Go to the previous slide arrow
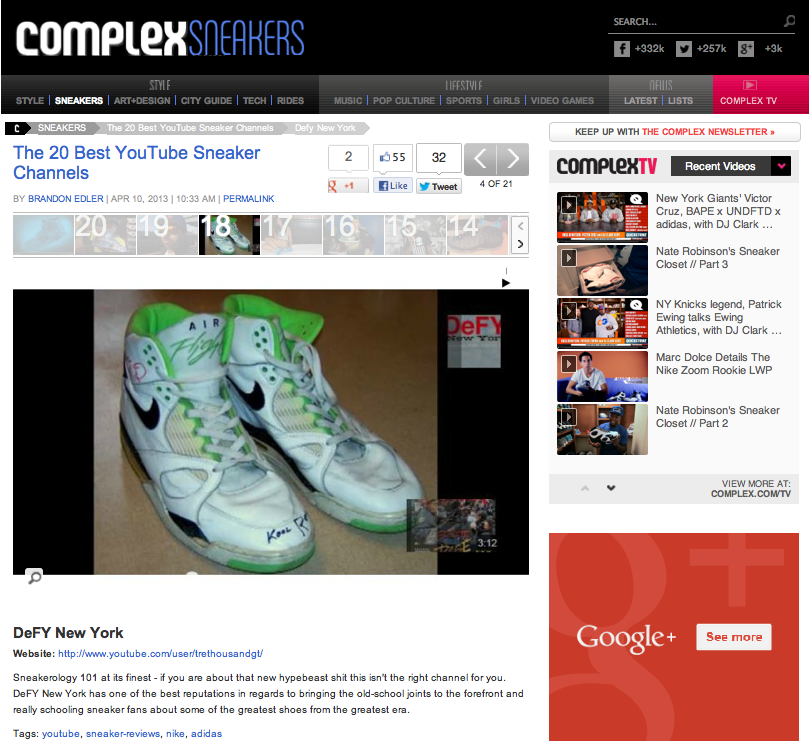Image resolution: width=810 pixels, height=744 pixels. [x=480, y=159]
